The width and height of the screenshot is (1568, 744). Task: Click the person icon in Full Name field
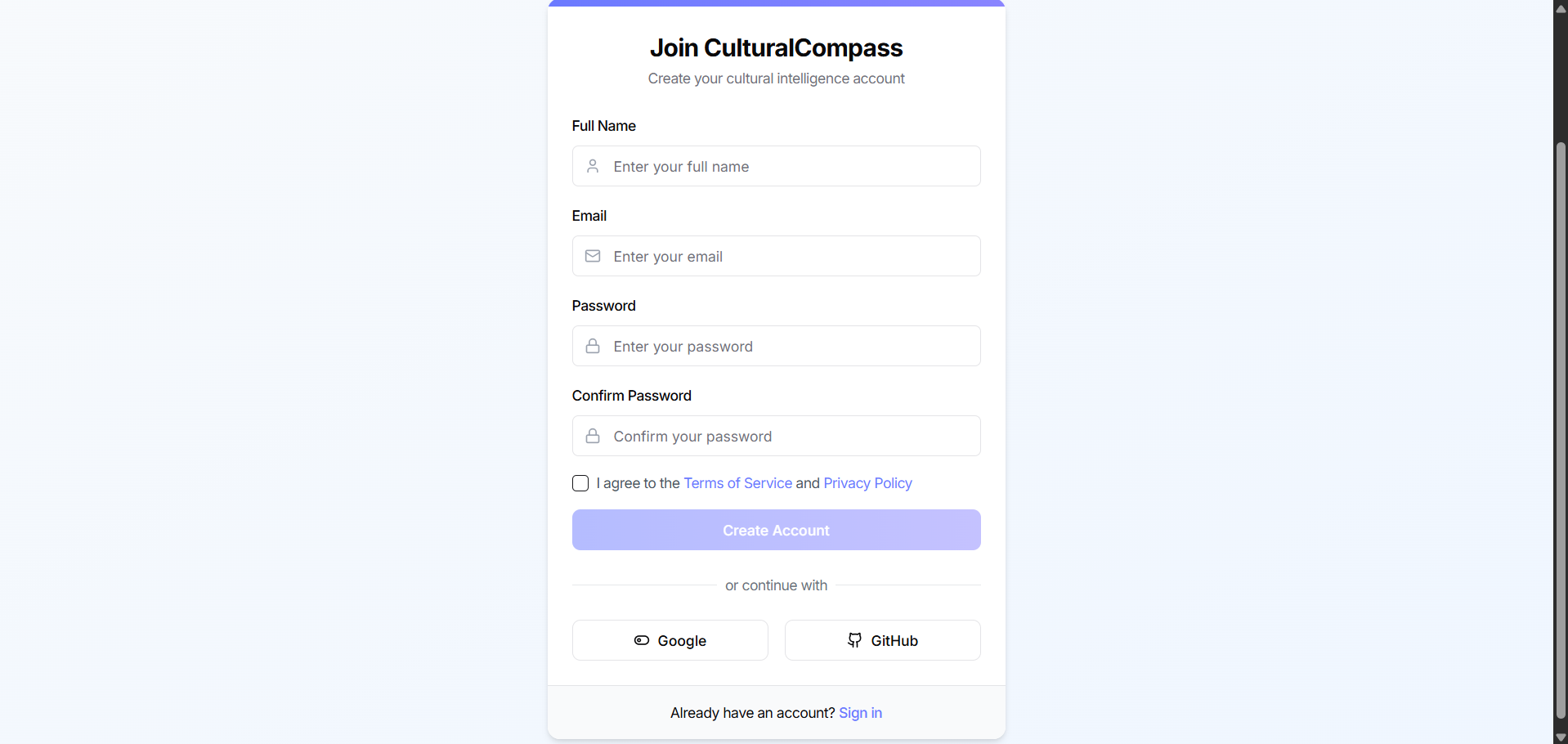[593, 166]
